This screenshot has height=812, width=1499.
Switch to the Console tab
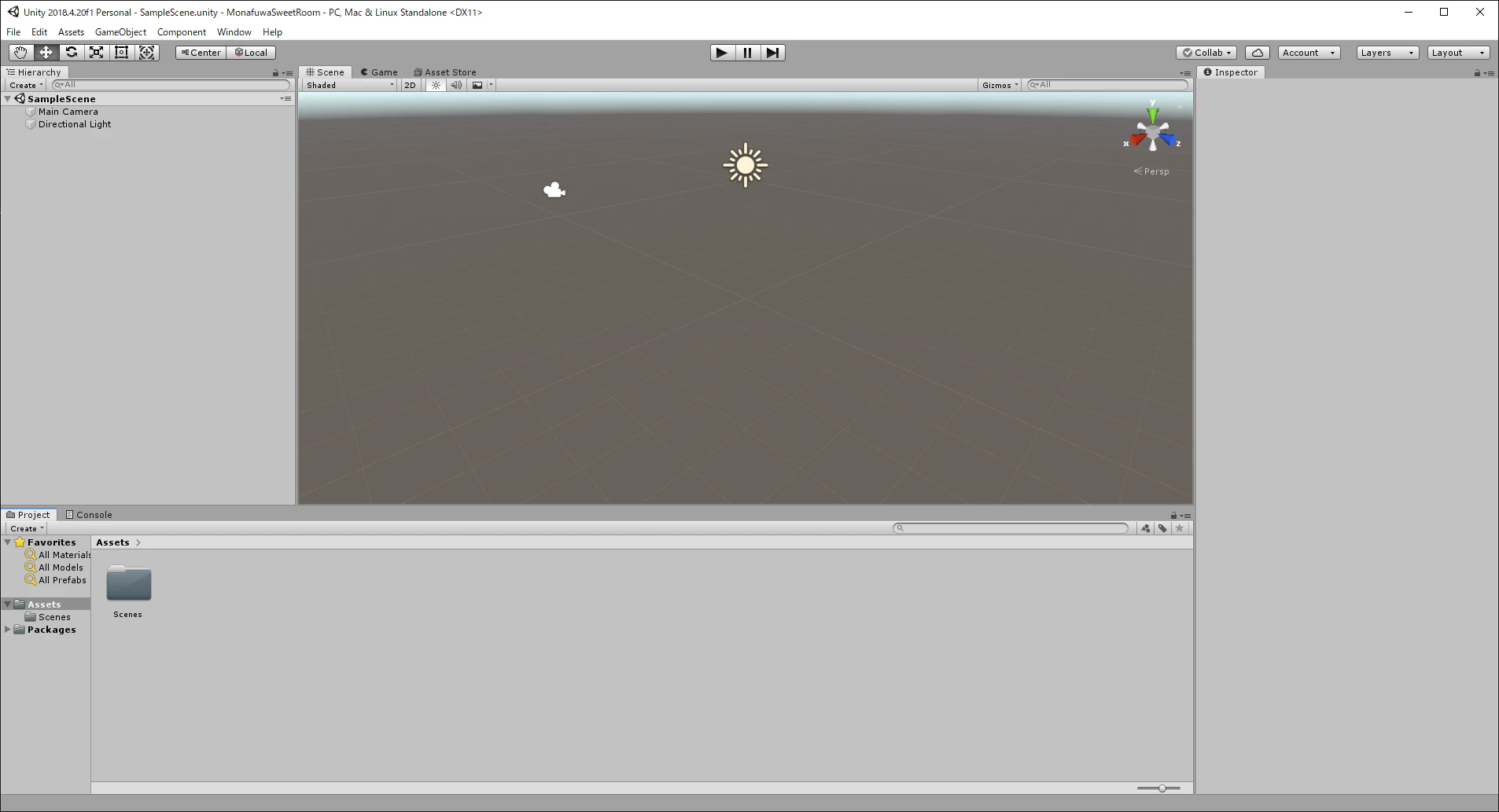[x=89, y=515]
